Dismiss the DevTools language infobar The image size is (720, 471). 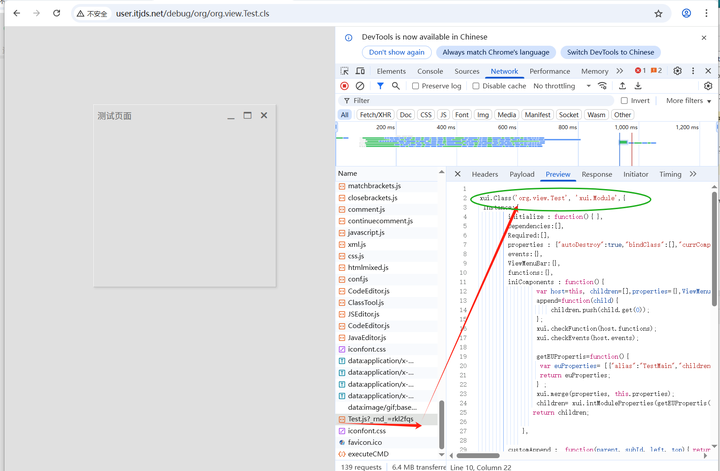point(704,38)
